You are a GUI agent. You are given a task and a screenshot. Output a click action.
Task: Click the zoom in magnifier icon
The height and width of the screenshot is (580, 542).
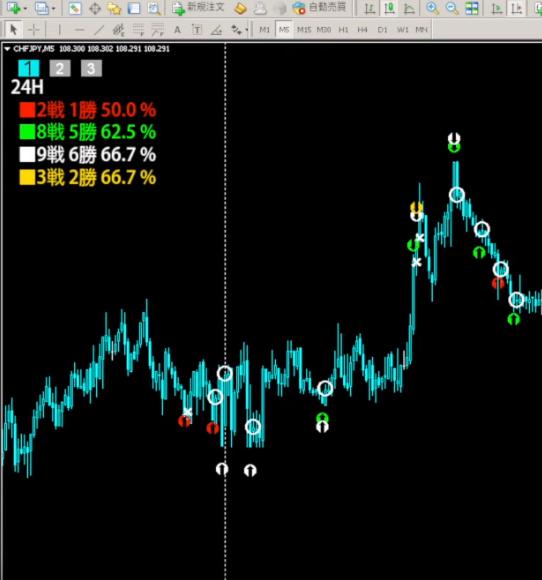point(432,8)
